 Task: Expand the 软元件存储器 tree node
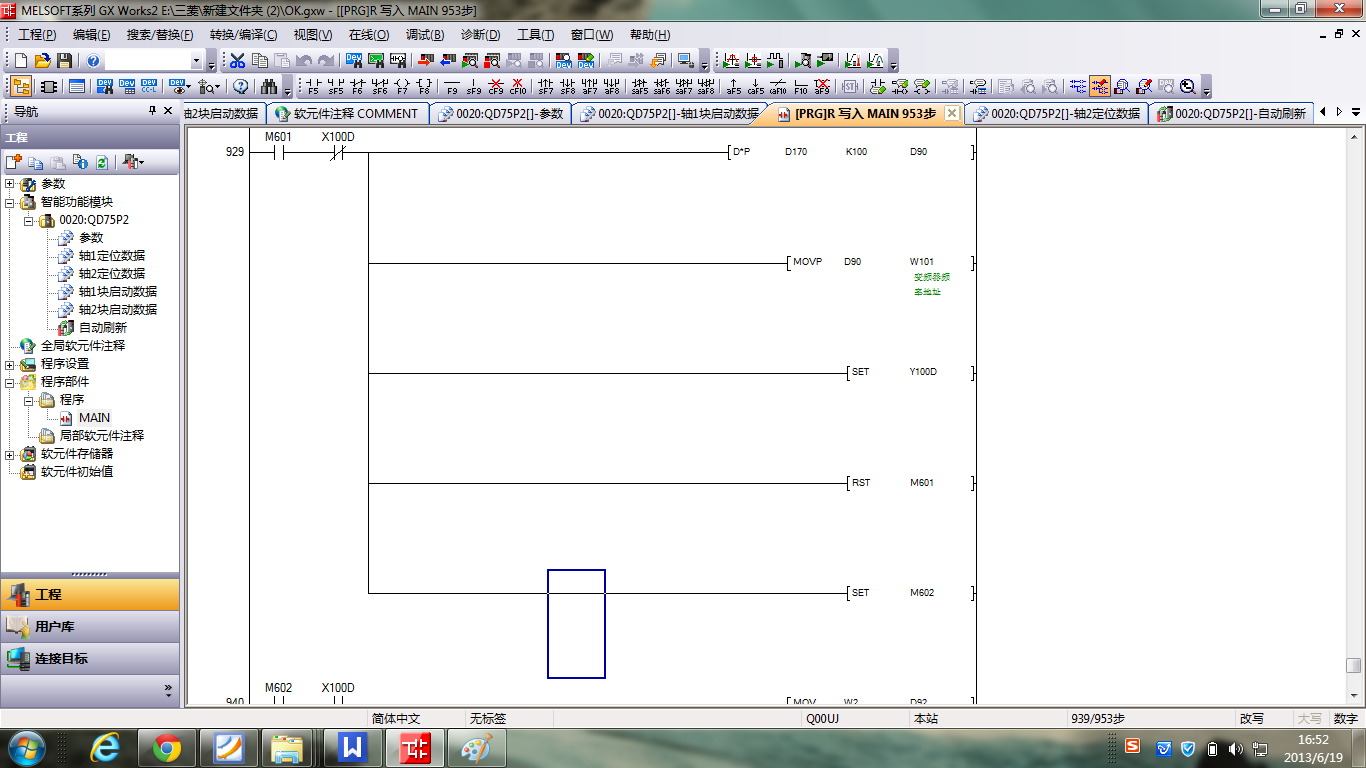pyautogui.click(x=10, y=454)
